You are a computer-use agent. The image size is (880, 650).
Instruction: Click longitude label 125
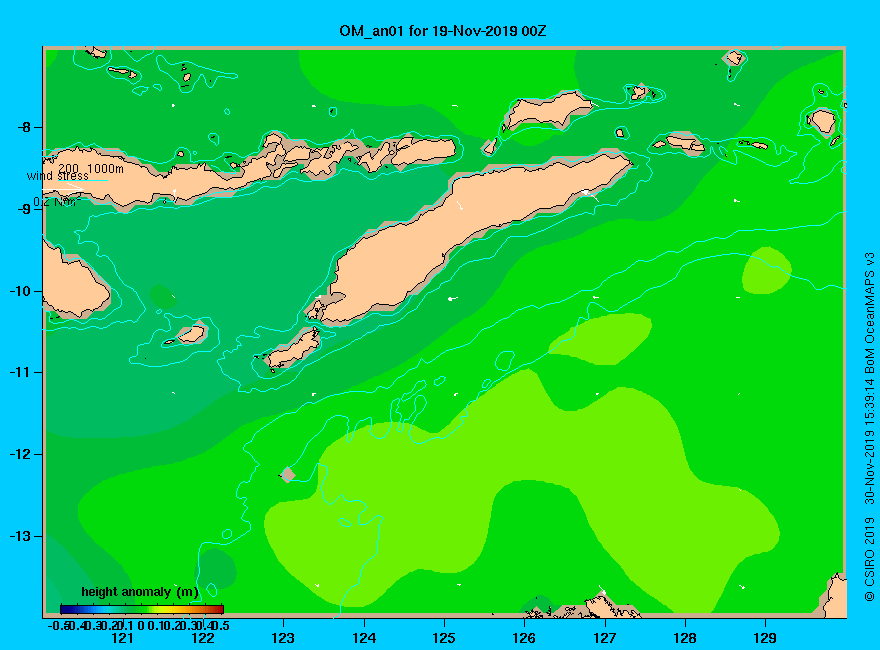pyautogui.click(x=444, y=638)
